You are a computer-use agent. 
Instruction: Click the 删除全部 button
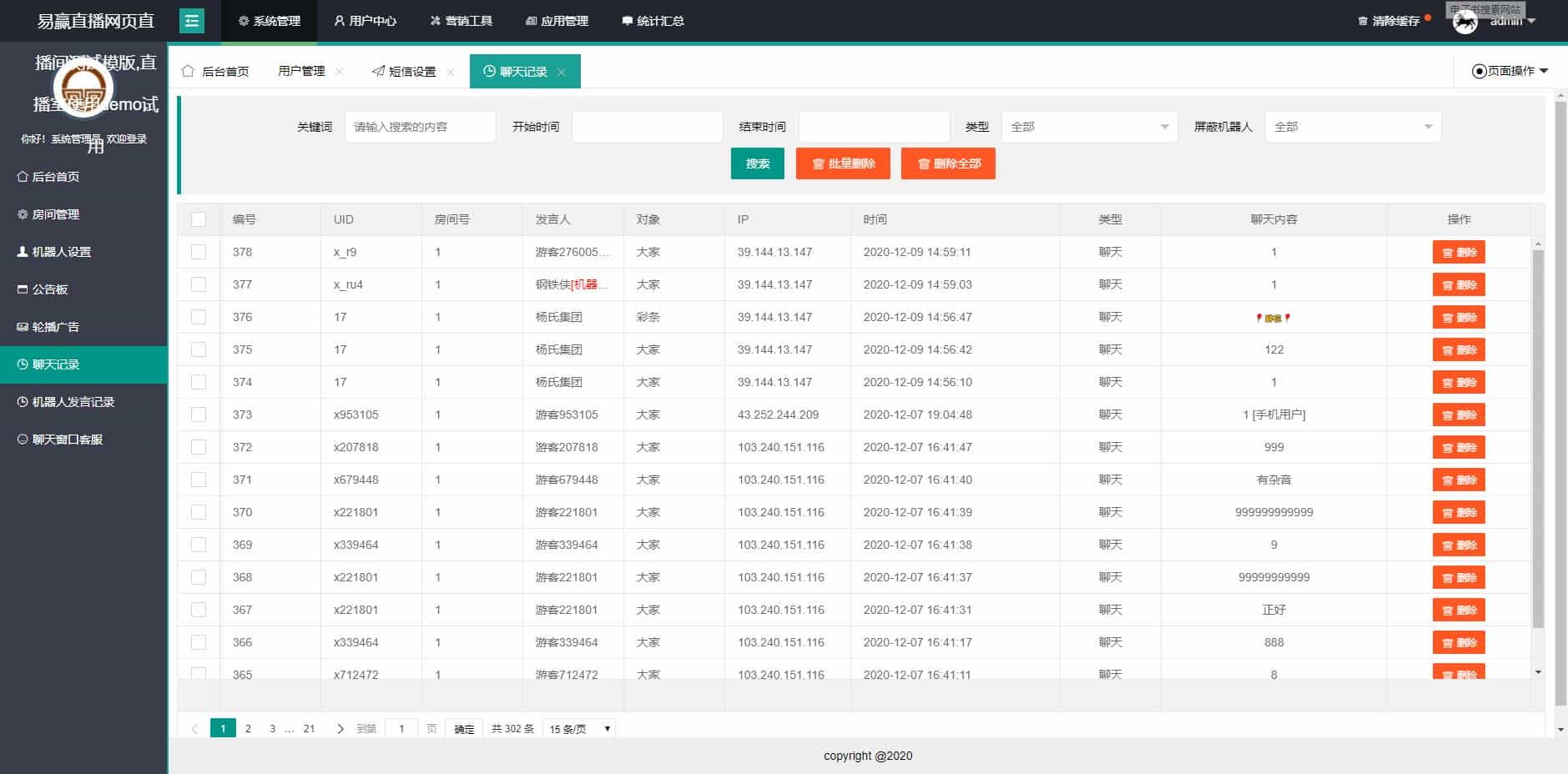(x=948, y=163)
